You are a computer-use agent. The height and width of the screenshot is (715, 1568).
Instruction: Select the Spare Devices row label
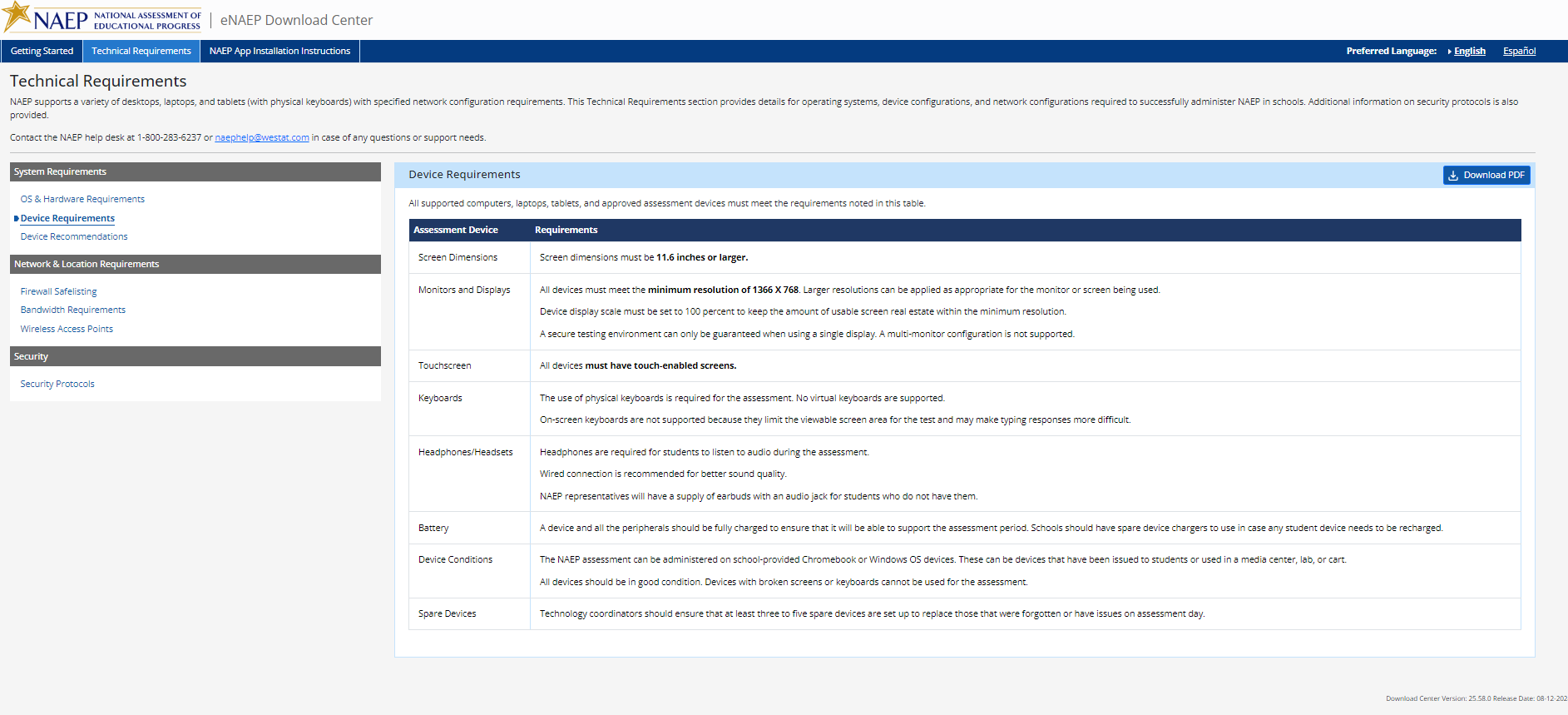[447, 613]
